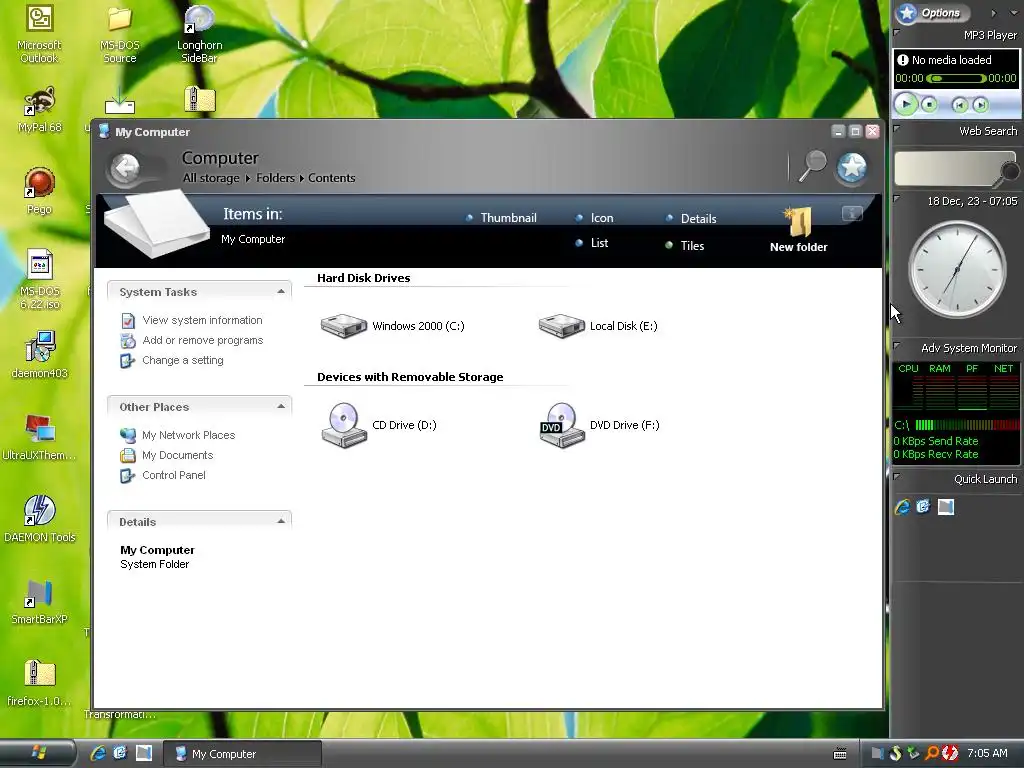
Task: Collapse the Other Places panel
Action: point(281,406)
